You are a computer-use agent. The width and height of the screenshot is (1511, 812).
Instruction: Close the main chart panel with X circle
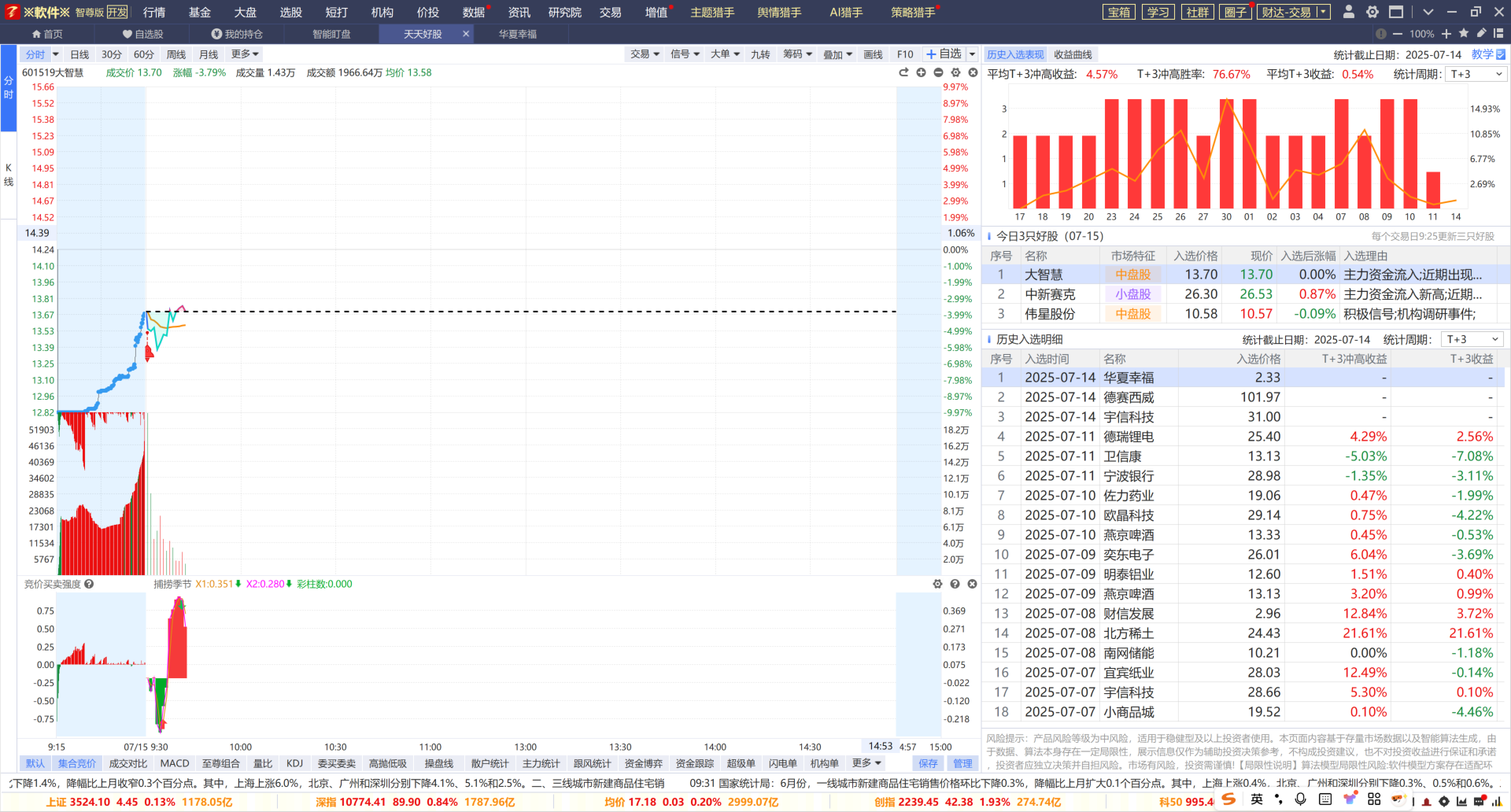[973, 72]
